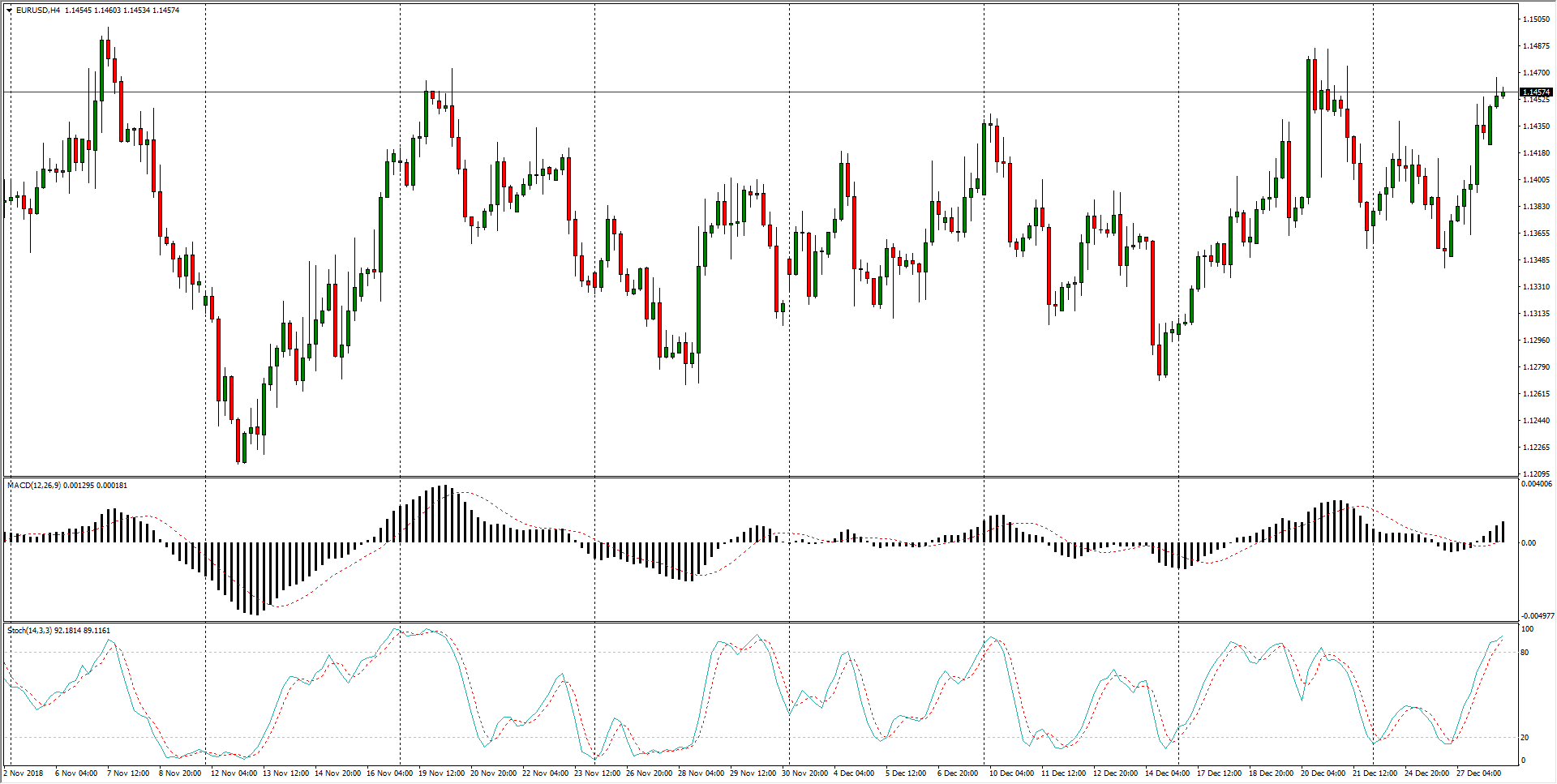Click the 1.15050 price axis label
Viewport: 1557px width, 784px height.
pos(1536,19)
